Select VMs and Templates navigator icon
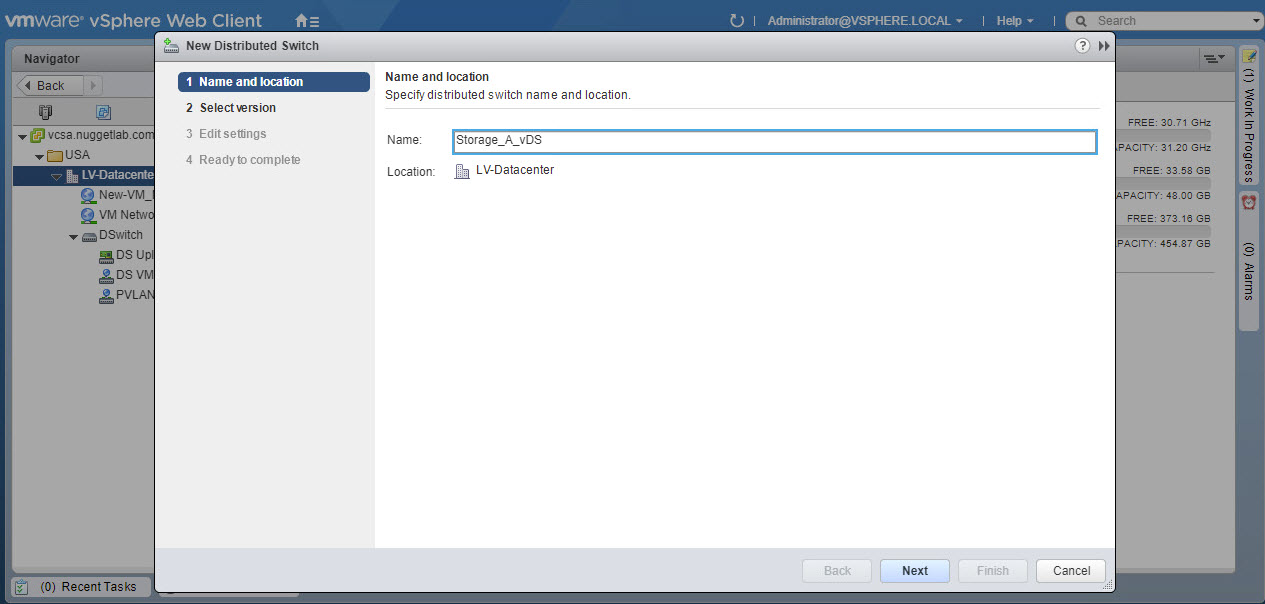Screen dimensions: 1265x604 [x=103, y=112]
